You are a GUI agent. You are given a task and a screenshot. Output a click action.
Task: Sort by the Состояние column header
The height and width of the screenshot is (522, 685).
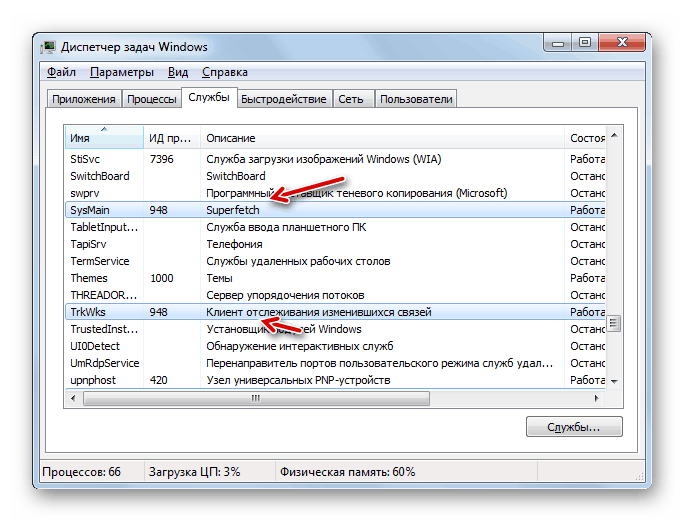[x=585, y=138]
